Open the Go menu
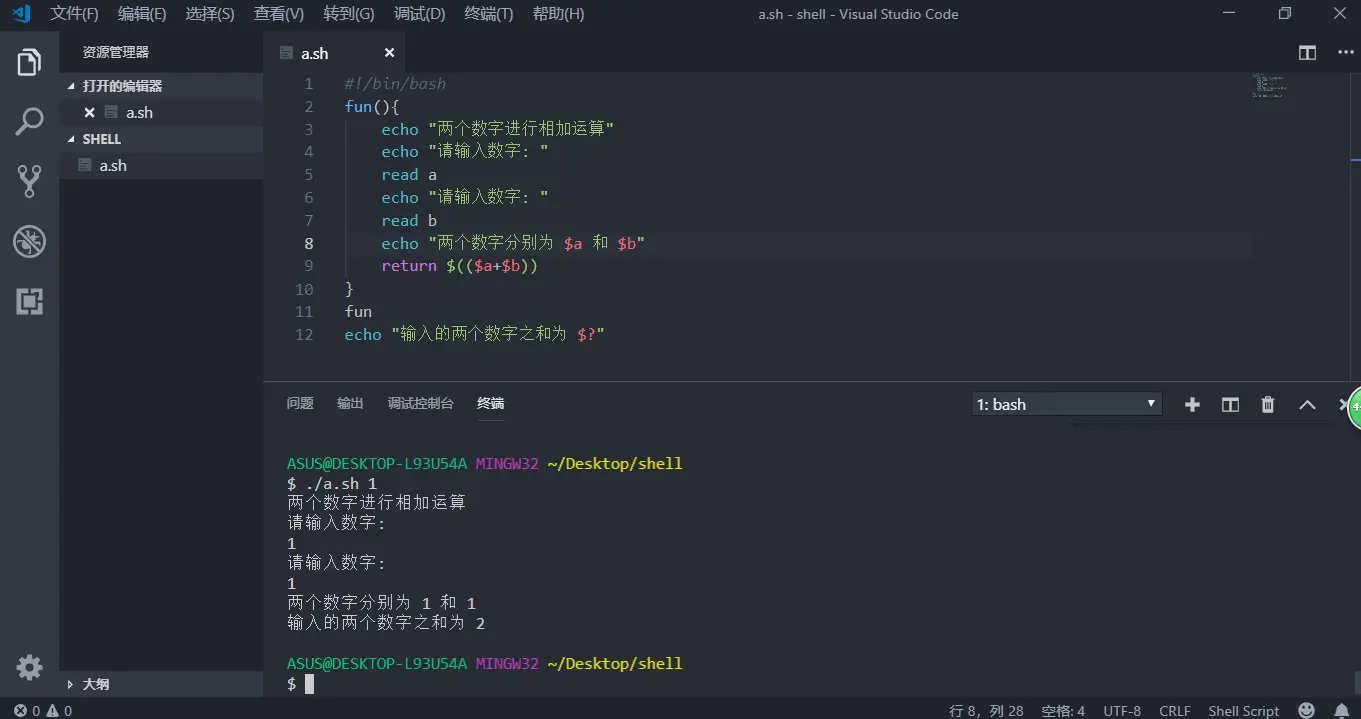Viewport: 1361px width, 719px height. 349,14
